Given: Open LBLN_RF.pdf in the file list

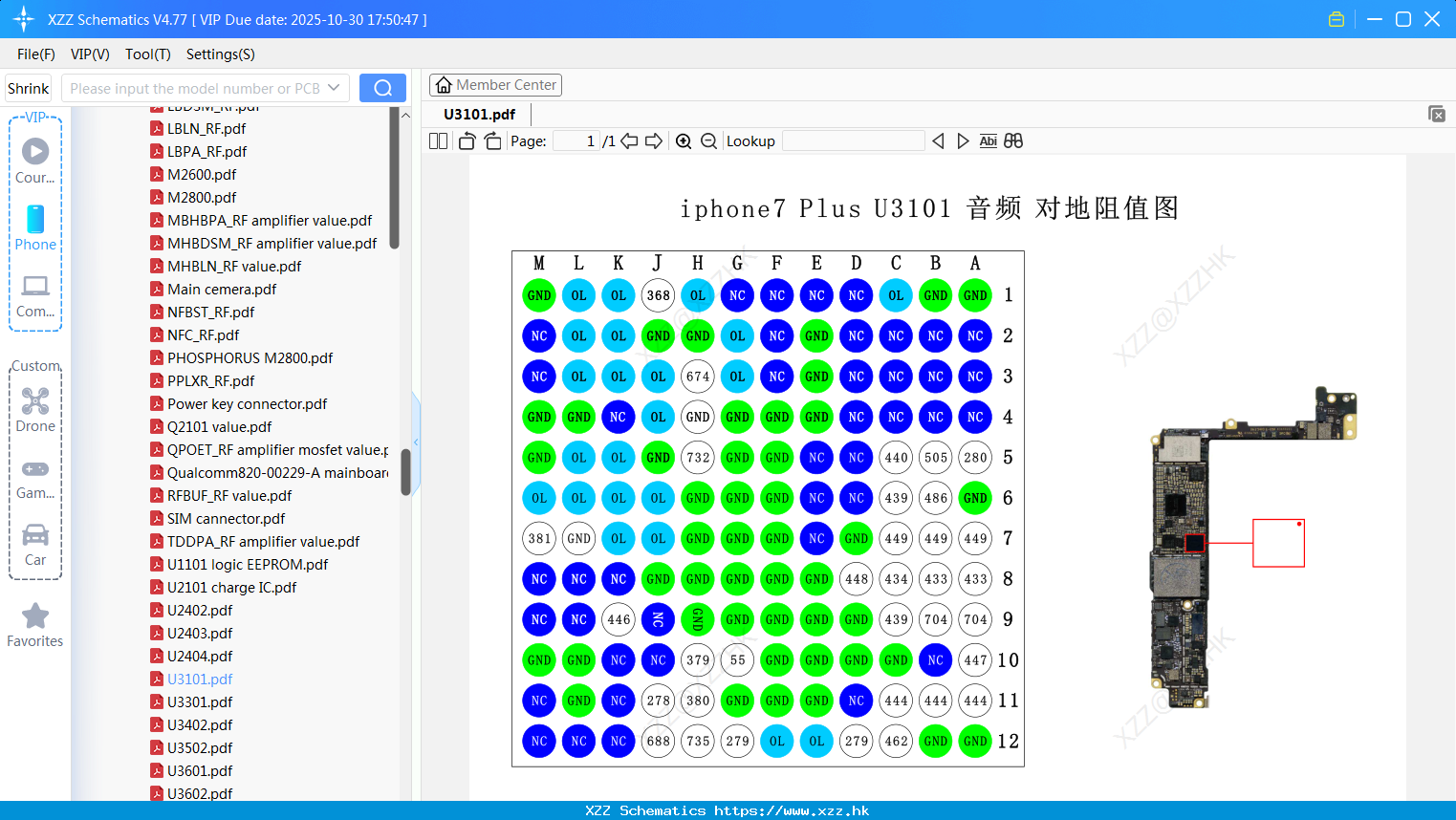Looking at the screenshot, I should tap(206, 129).
